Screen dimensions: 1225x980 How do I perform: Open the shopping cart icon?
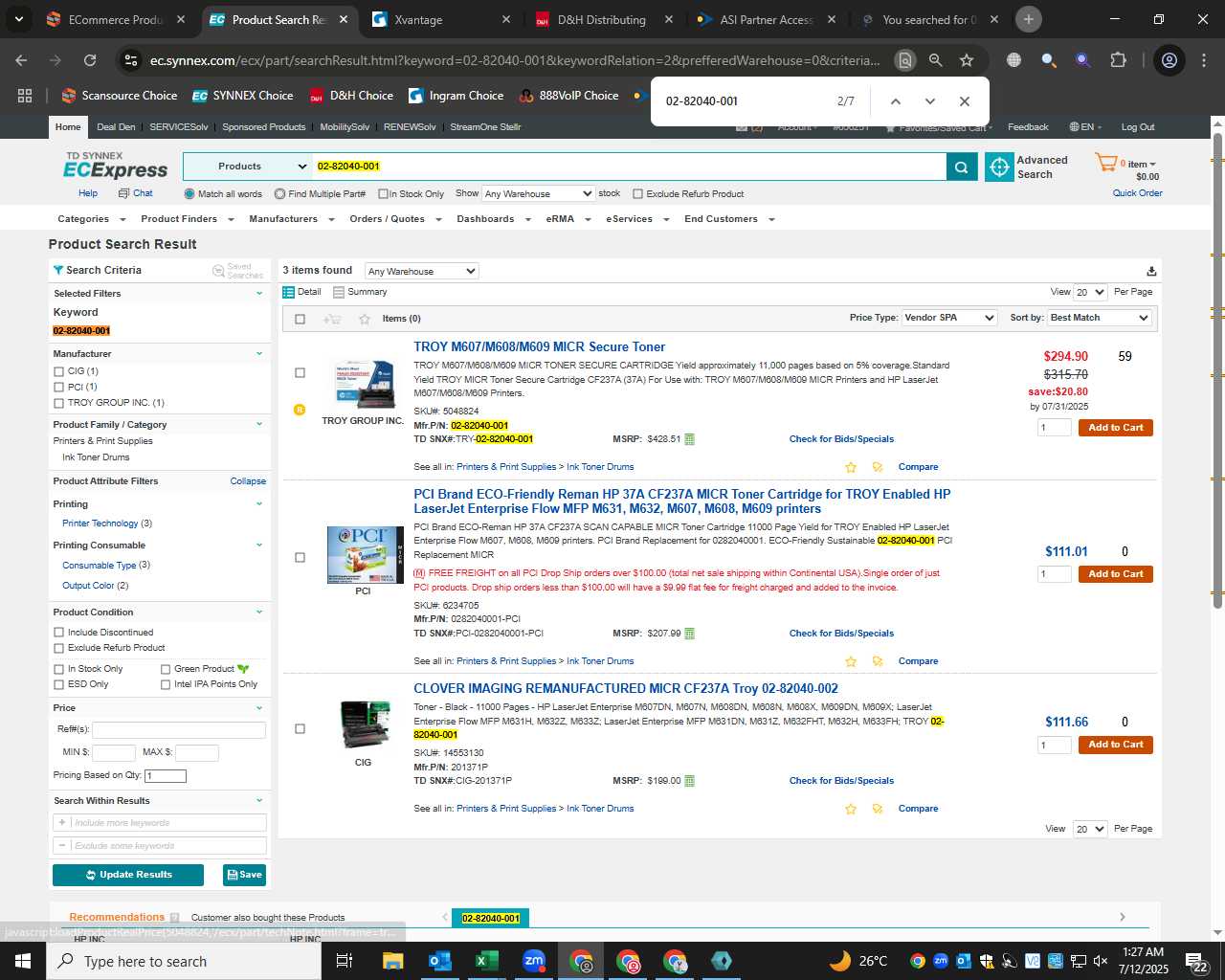(1105, 164)
